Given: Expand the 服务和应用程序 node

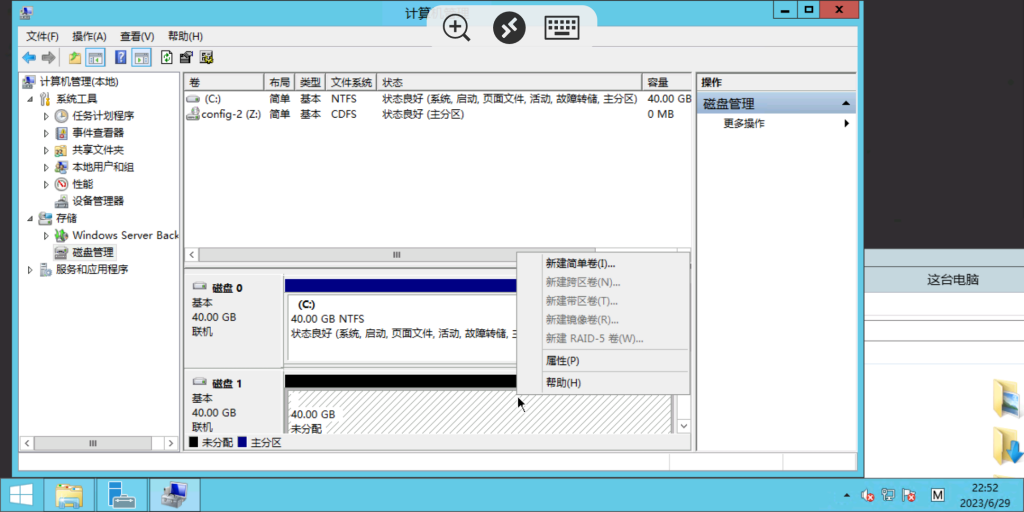Looking at the screenshot, I should coord(29,269).
